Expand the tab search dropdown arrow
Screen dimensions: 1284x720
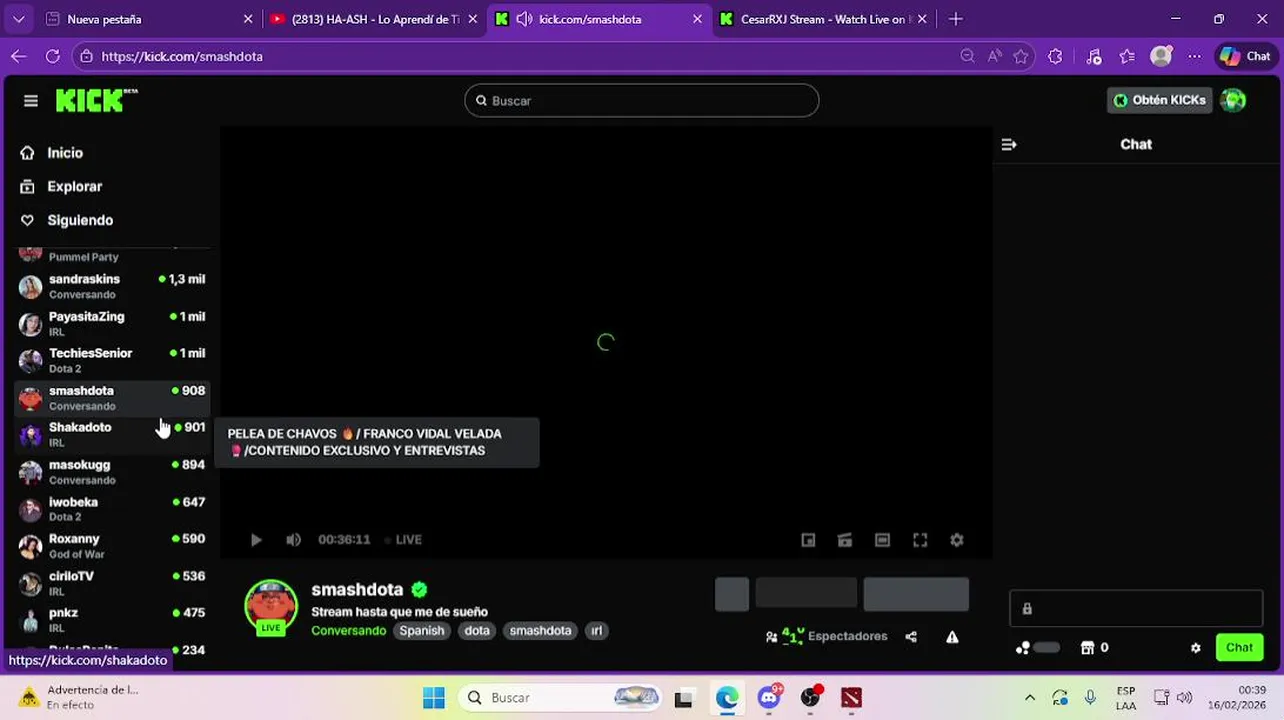click(18, 19)
